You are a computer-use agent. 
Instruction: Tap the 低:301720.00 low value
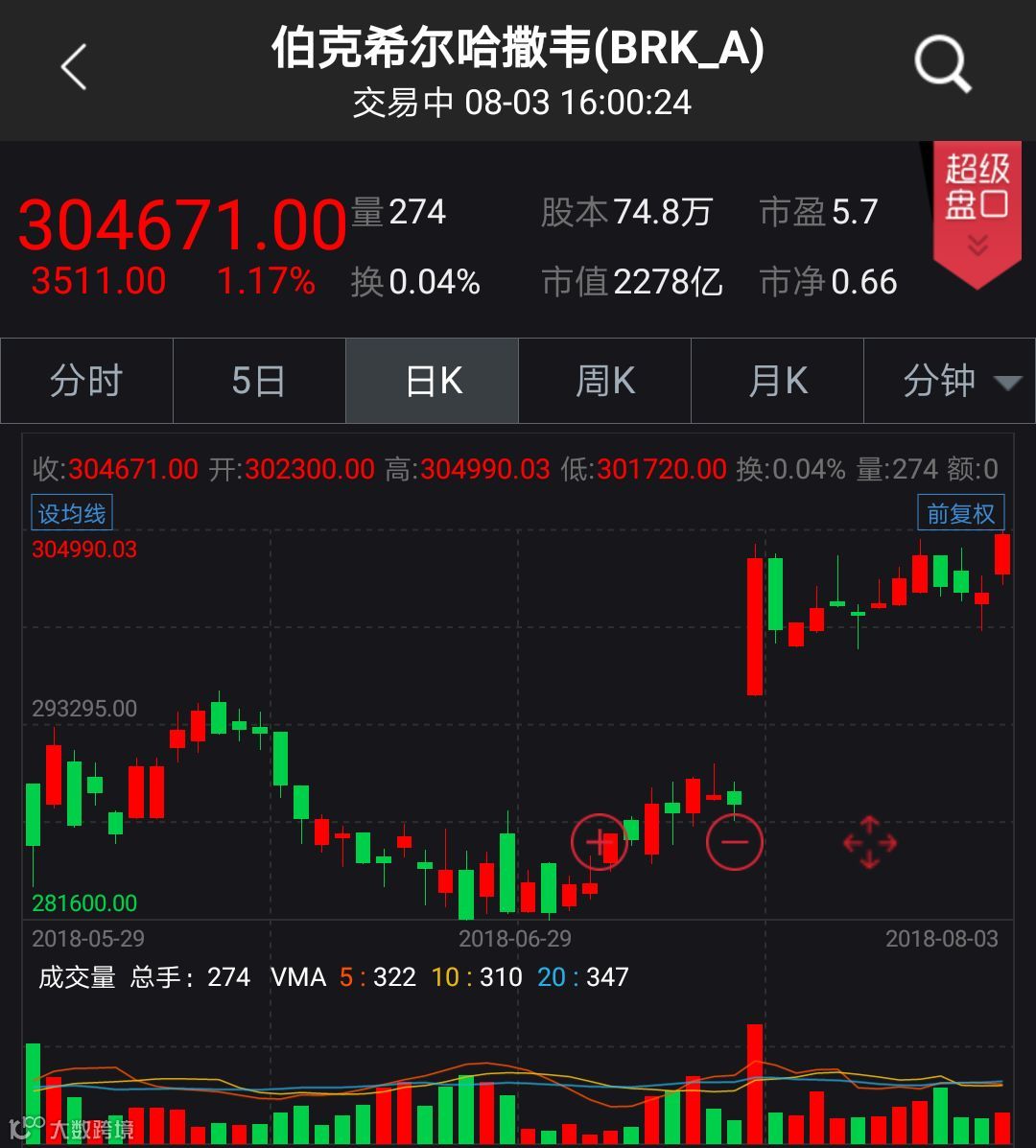click(644, 469)
